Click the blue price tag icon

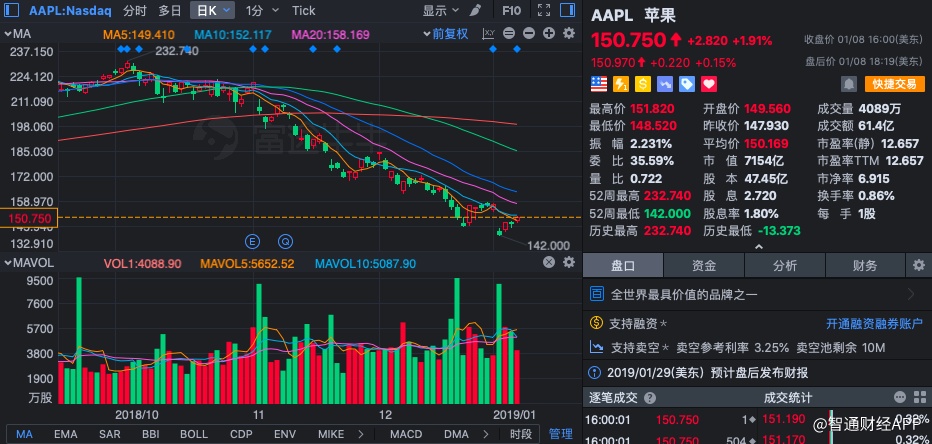687,84
